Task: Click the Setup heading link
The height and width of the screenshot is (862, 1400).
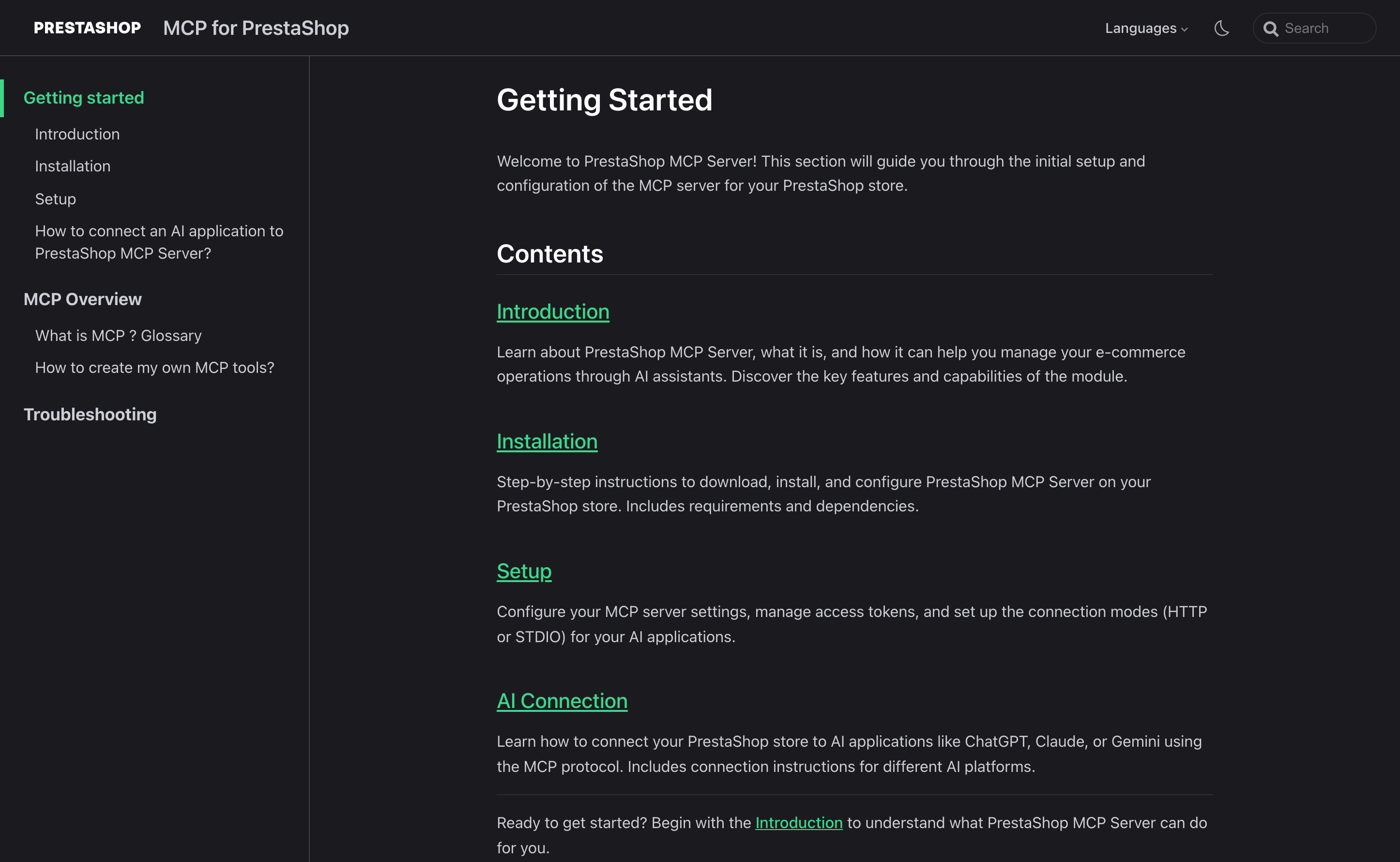Action: pyautogui.click(x=524, y=571)
